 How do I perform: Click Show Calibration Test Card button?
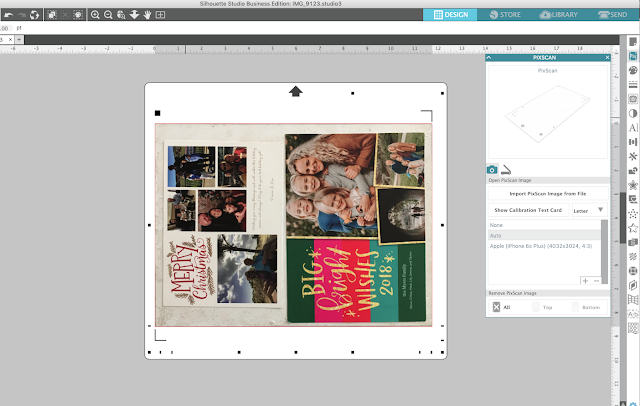528,210
